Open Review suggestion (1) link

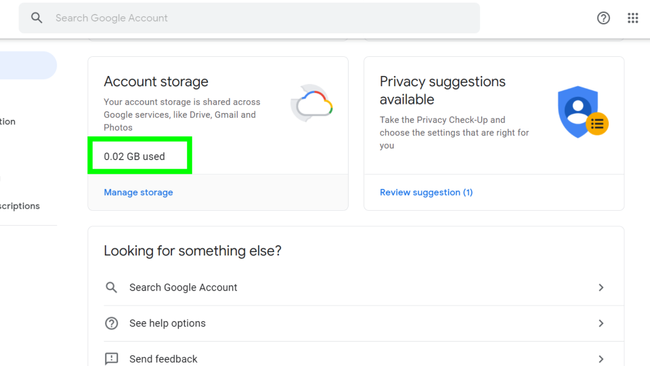point(426,192)
